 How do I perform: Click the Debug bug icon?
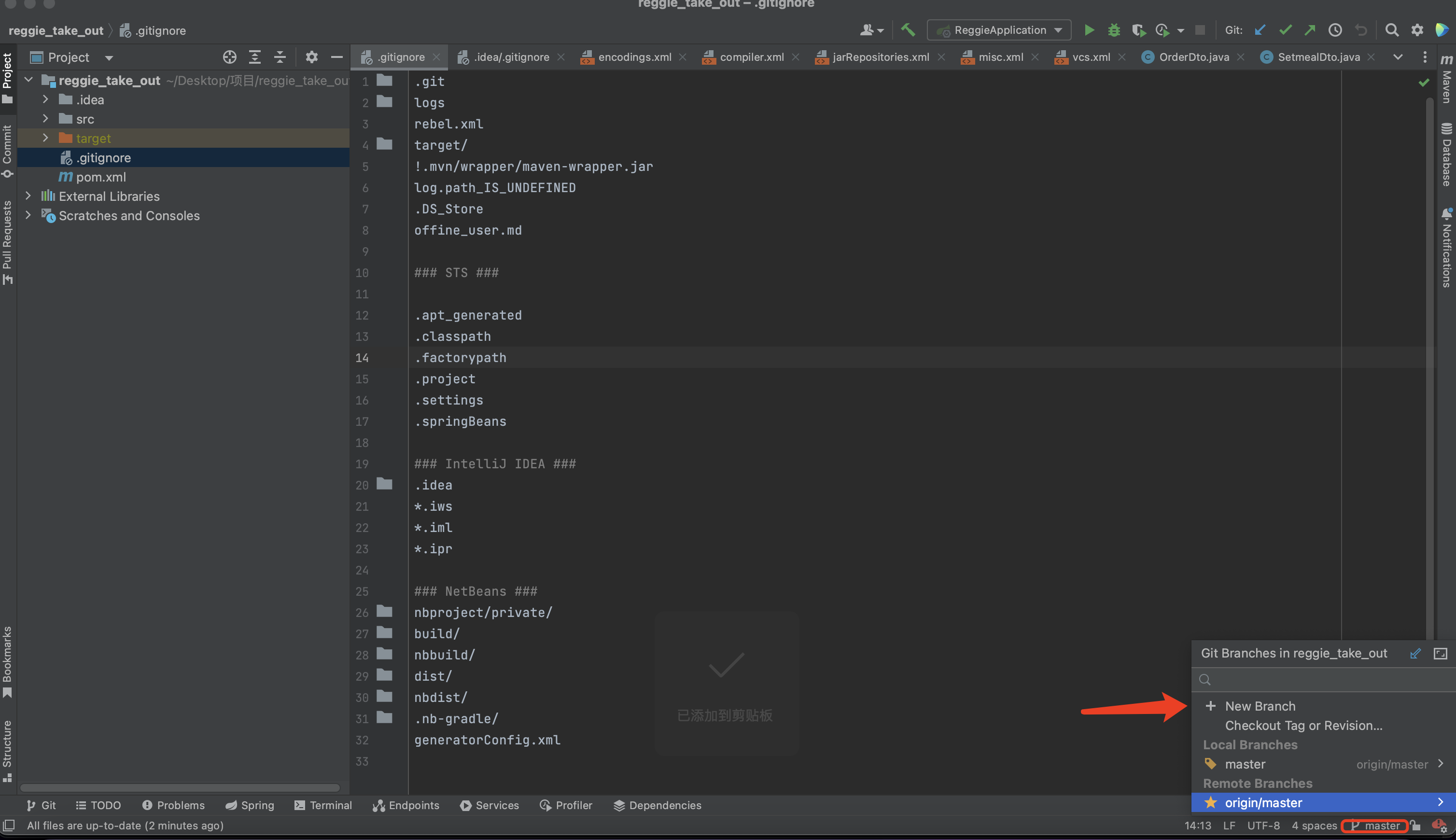(x=1114, y=30)
